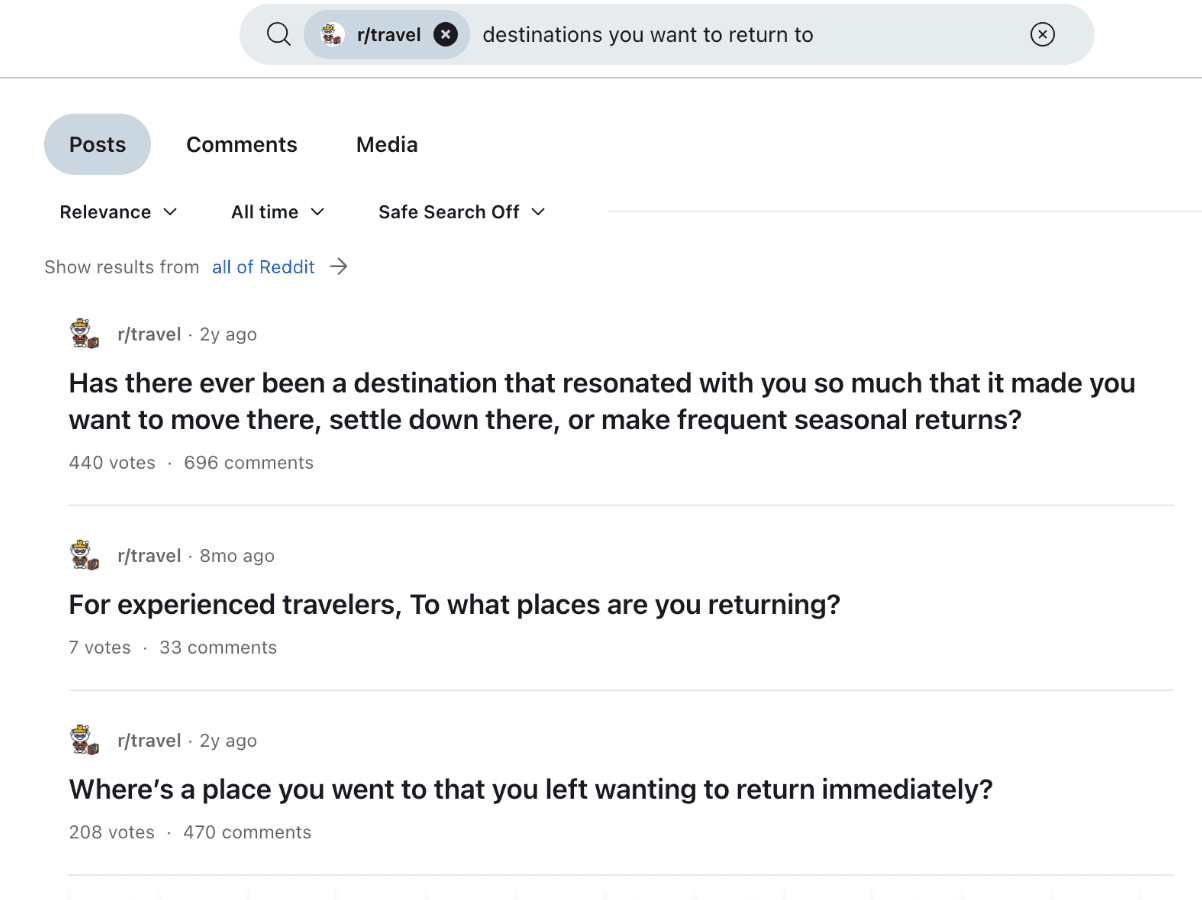Screen dimensions: 1202x900
Task: Keep Posts tab selected by clicking it
Action: pos(97,144)
